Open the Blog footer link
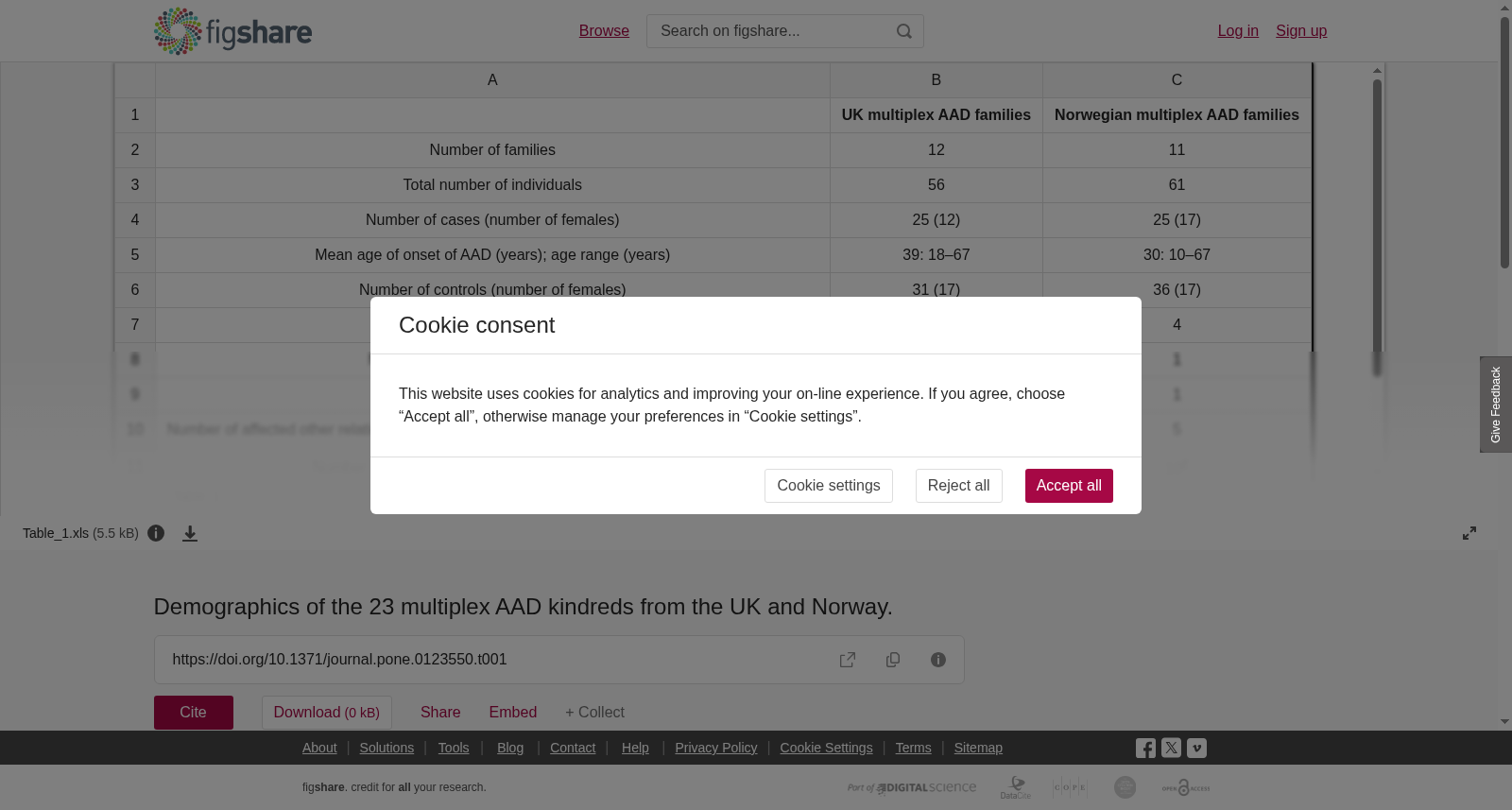Screen dimensions: 1512x810 (x=510, y=748)
